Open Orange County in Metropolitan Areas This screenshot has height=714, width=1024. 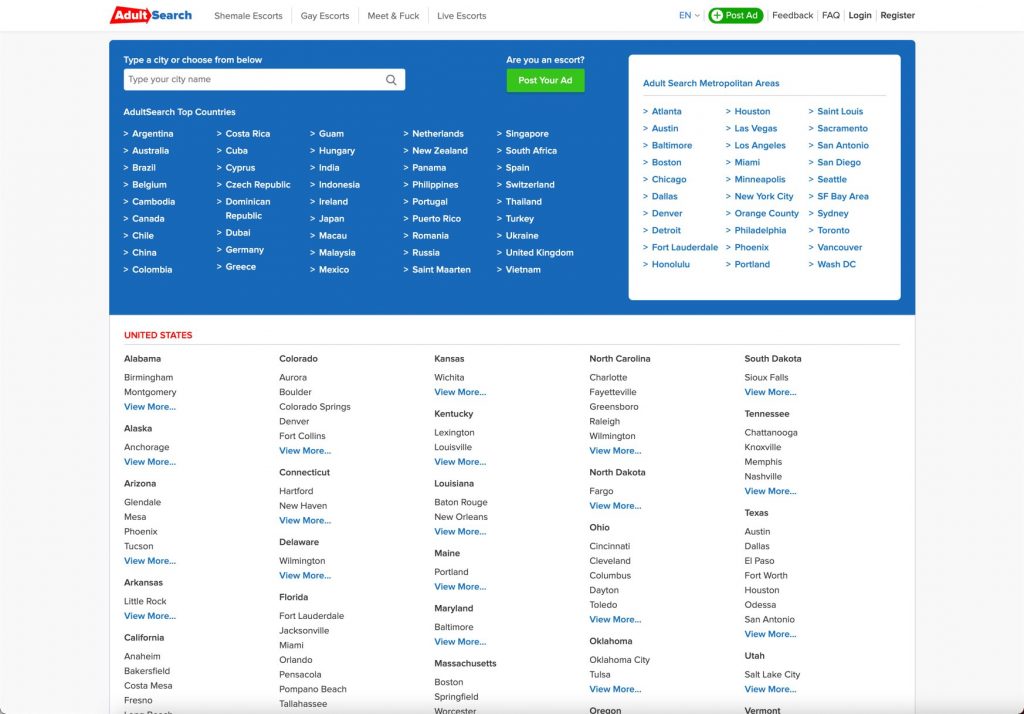tap(767, 213)
